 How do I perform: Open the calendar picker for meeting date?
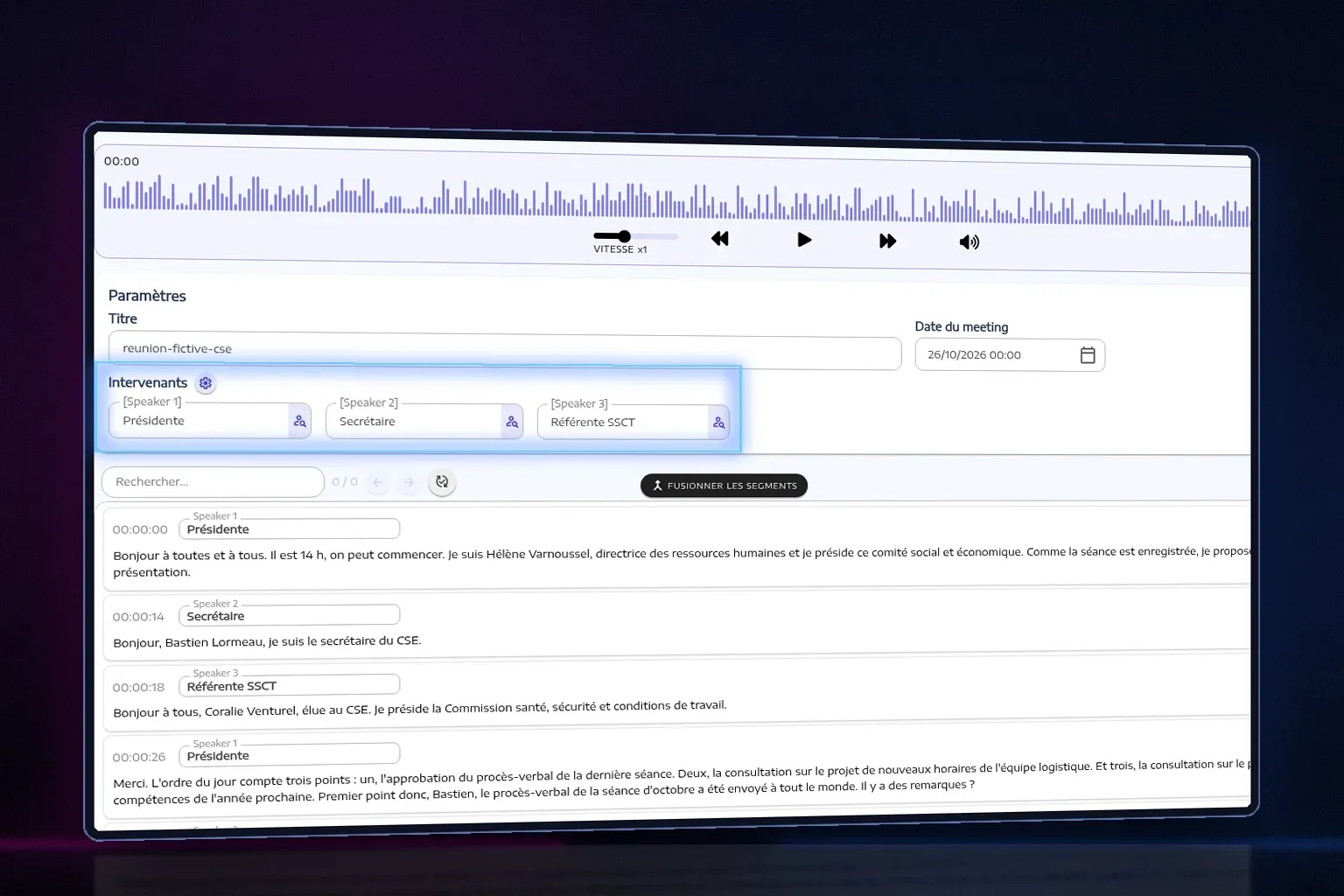(1088, 355)
